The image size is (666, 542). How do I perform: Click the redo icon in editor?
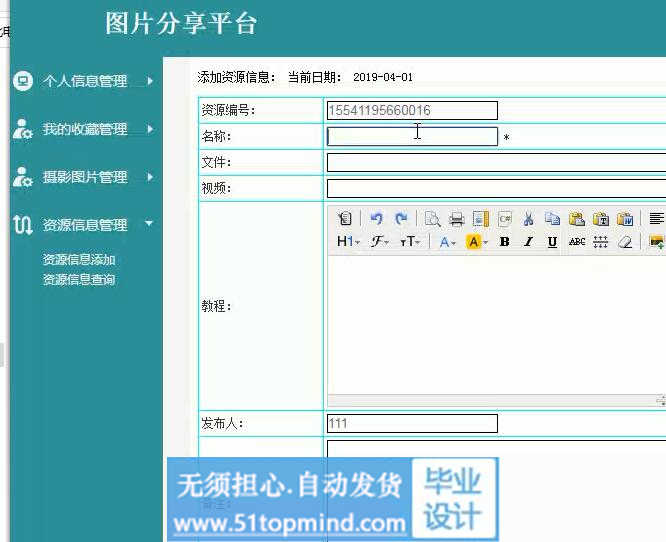[401, 219]
